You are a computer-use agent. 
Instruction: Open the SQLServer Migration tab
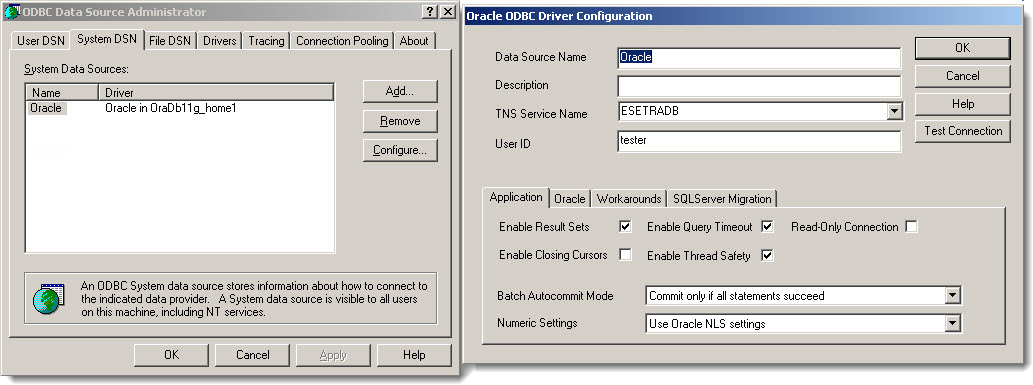pyautogui.click(x=722, y=198)
